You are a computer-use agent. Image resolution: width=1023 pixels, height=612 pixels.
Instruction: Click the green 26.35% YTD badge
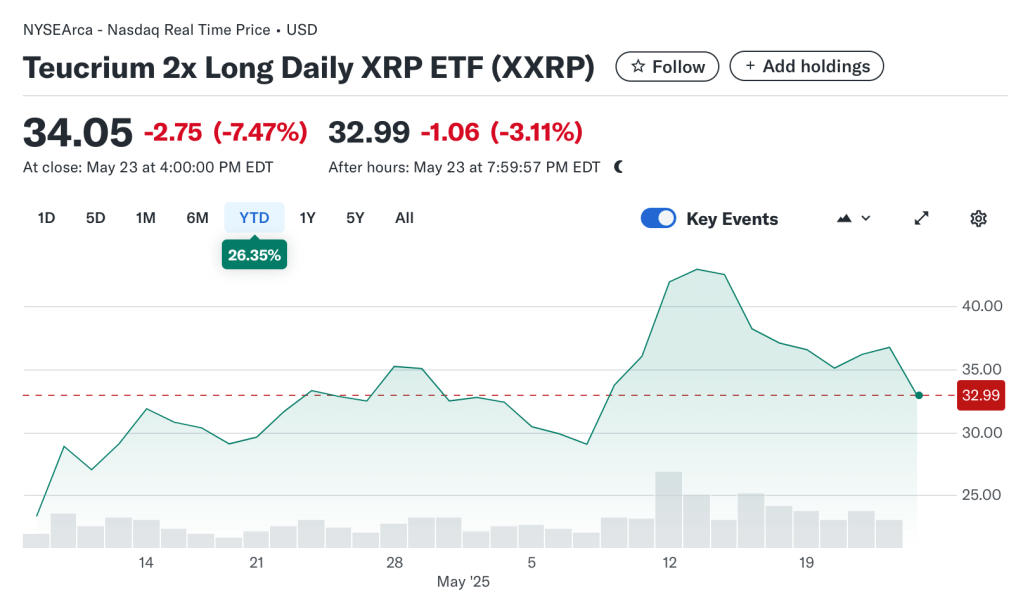(254, 254)
